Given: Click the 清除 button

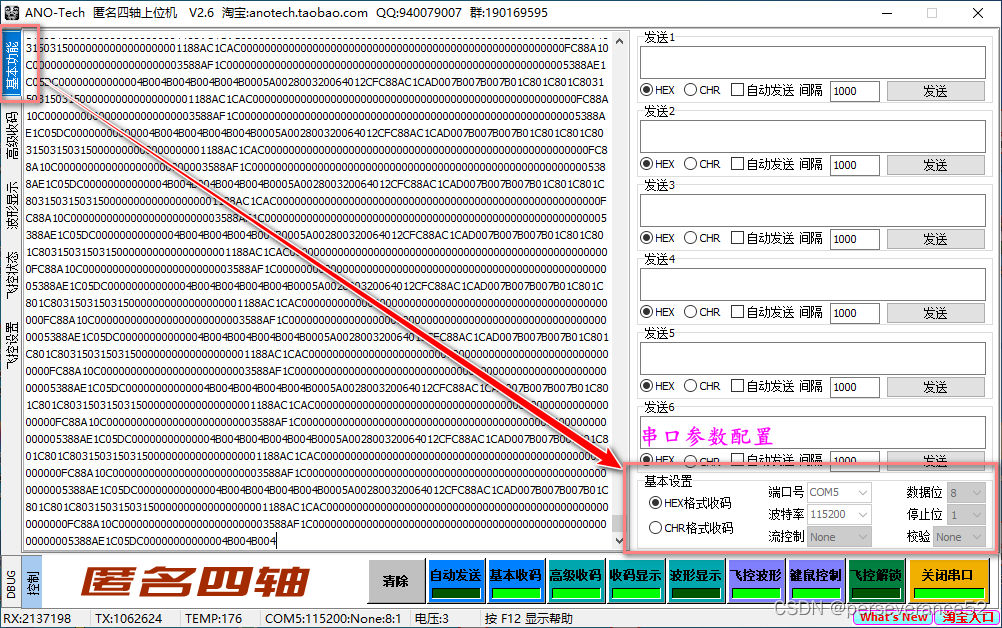Looking at the screenshot, I should pos(396,581).
